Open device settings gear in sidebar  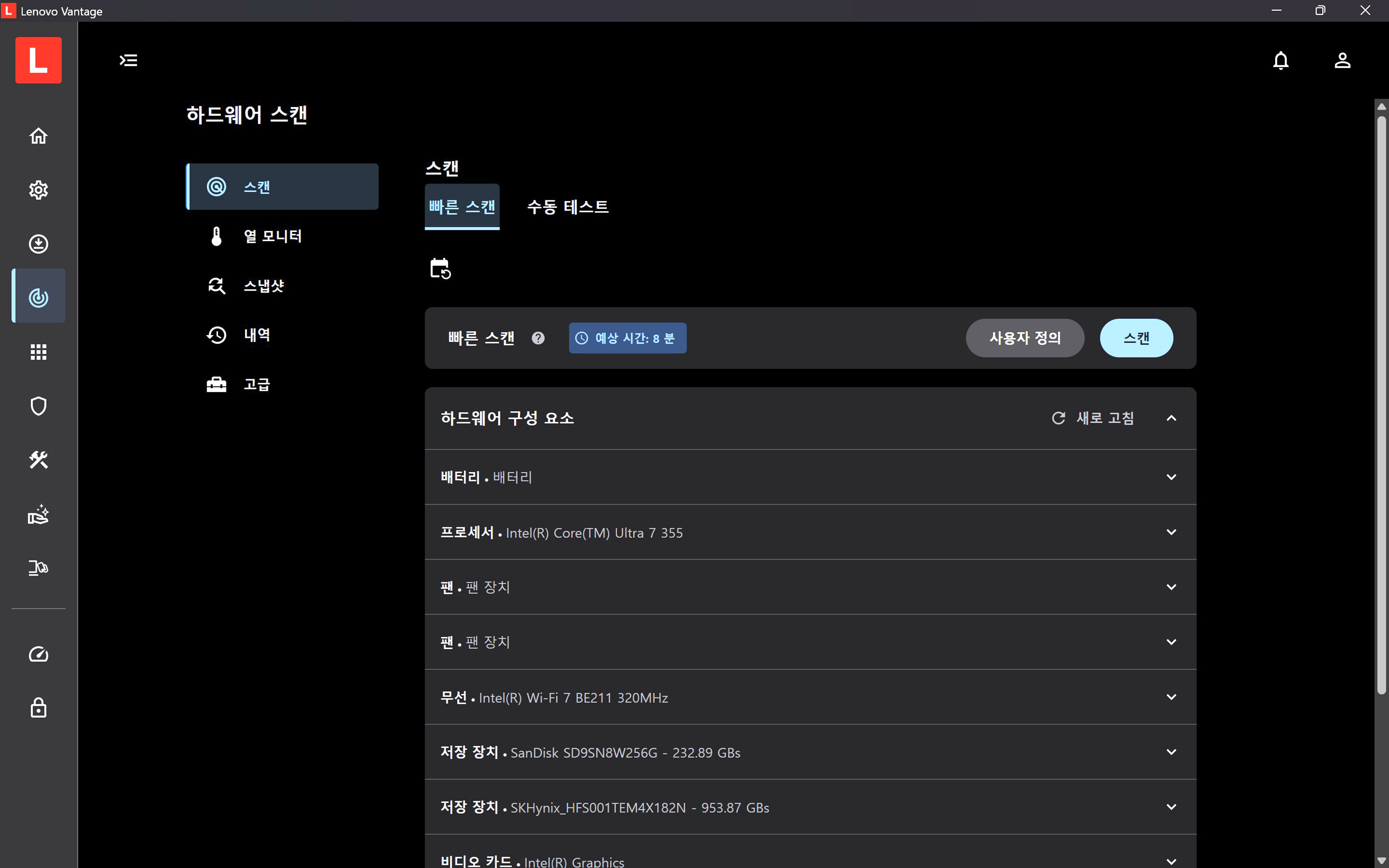38,190
